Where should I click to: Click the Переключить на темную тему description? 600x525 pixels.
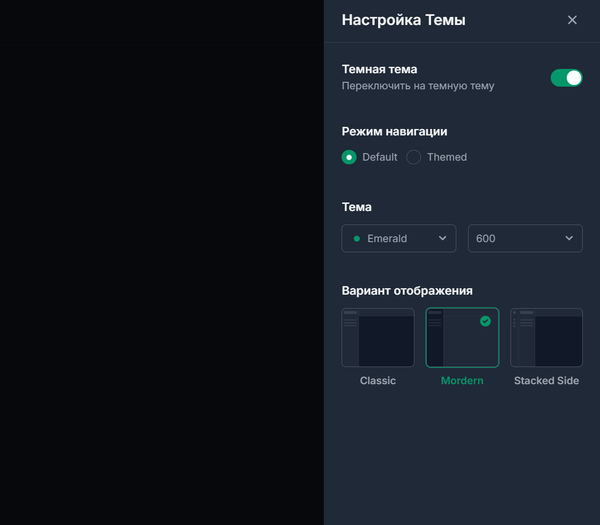pyautogui.click(x=418, y=86)
